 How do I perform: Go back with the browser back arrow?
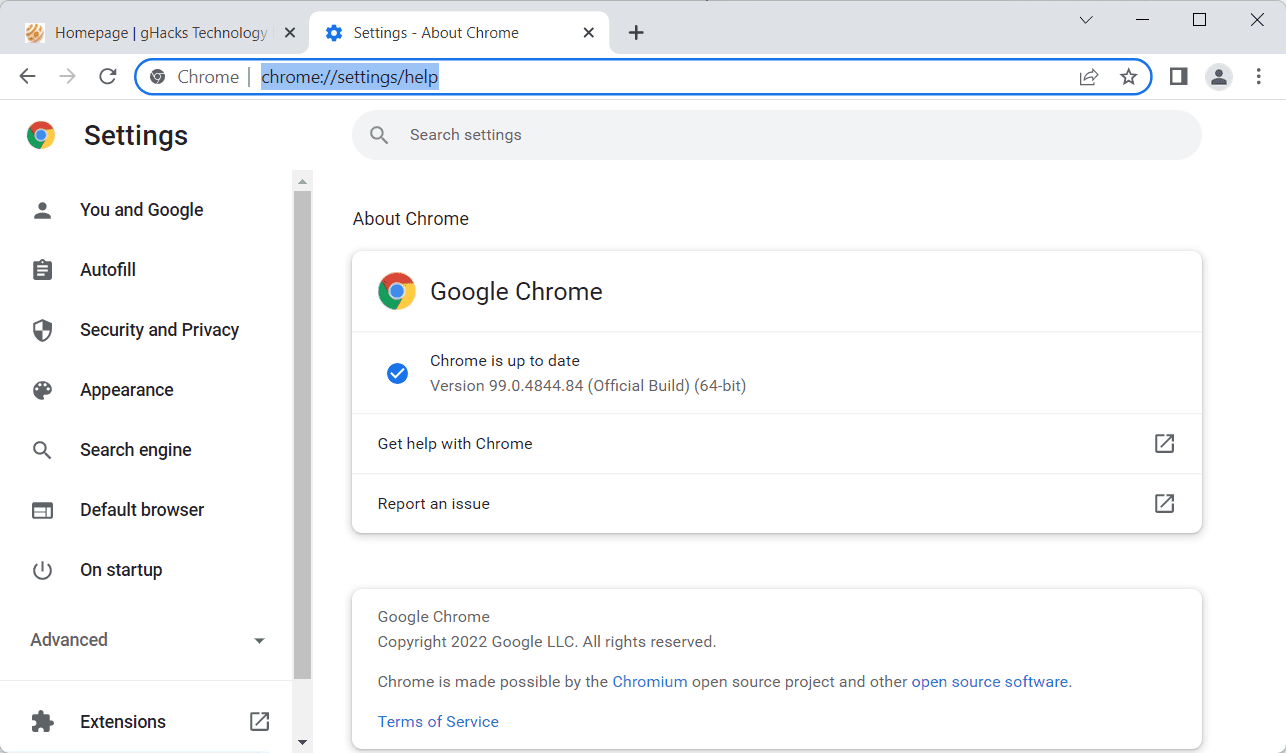(27, 77)
